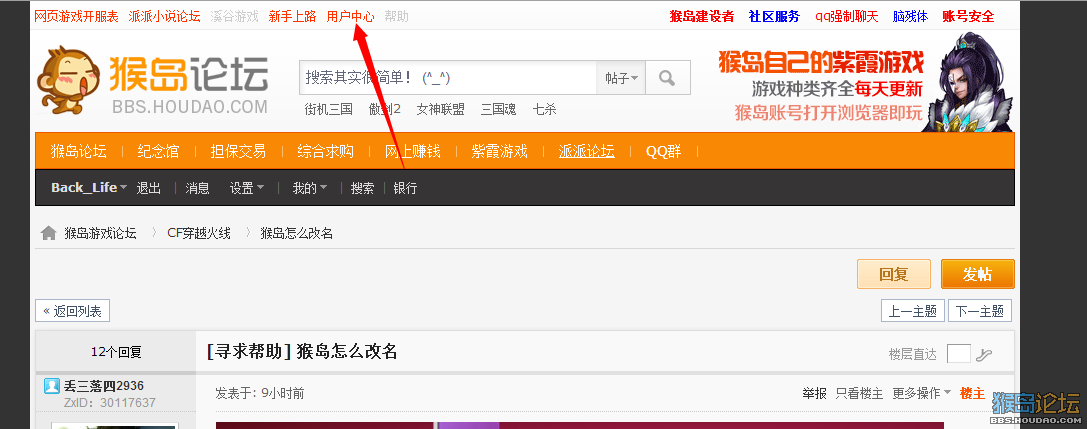Image resolution: width=1087 pixels, height=429 pixels.
Task: Click 猴岛怎么改名 breadcrumb link
Action: click(297, 234)
